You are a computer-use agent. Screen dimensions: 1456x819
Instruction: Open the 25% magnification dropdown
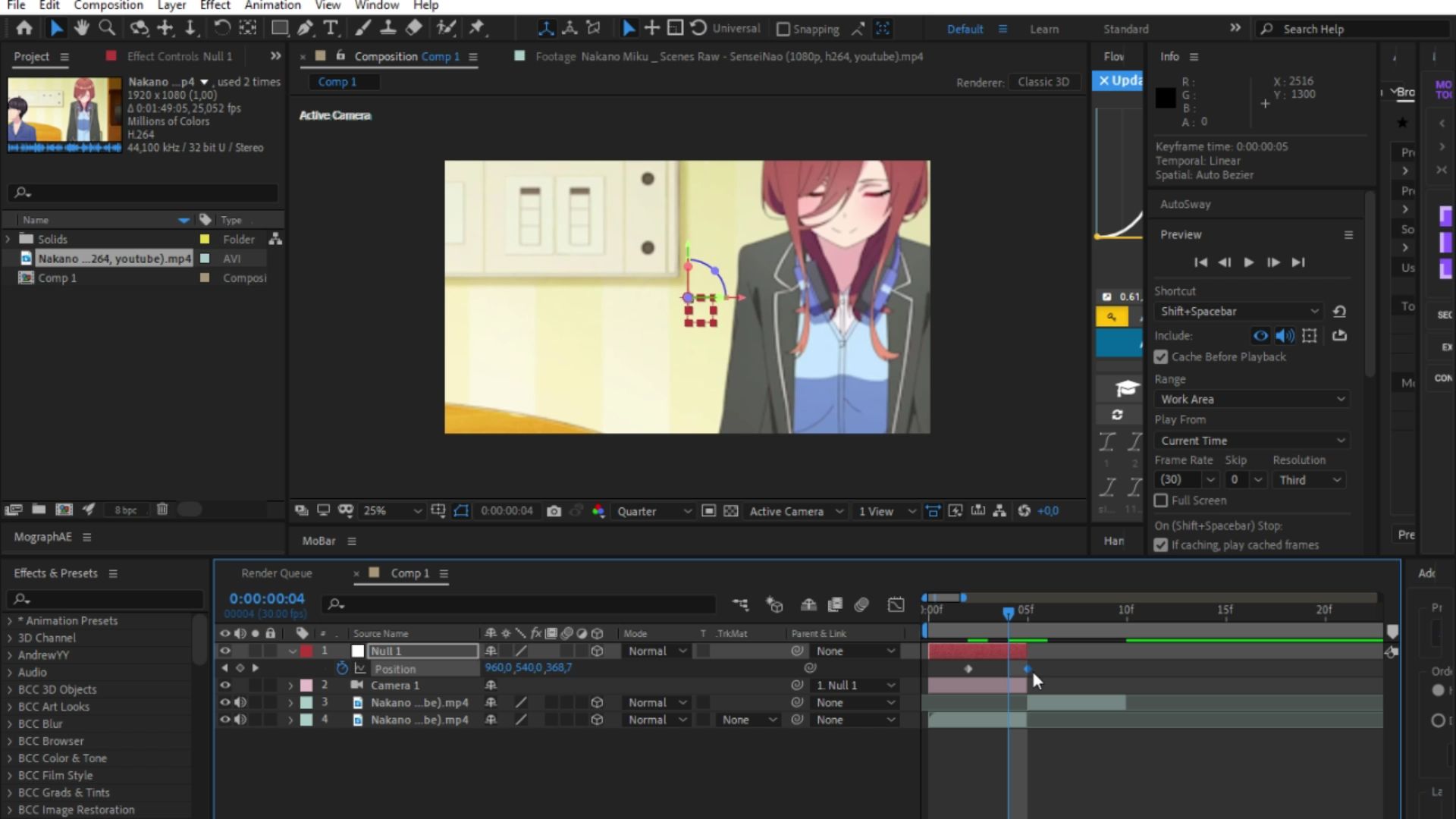(391, 511)
